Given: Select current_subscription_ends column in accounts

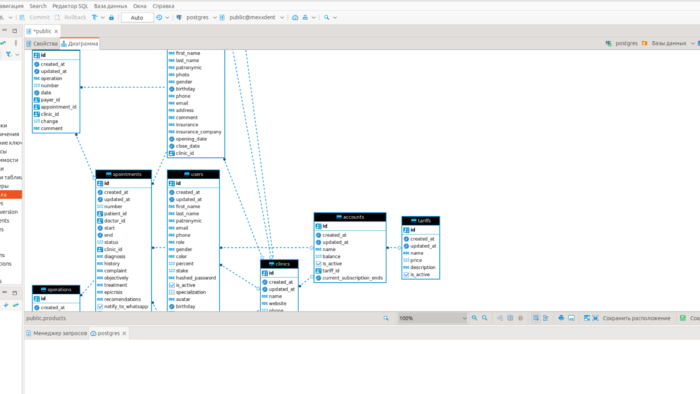Looking at the screenshot, I should click(350, 278).
